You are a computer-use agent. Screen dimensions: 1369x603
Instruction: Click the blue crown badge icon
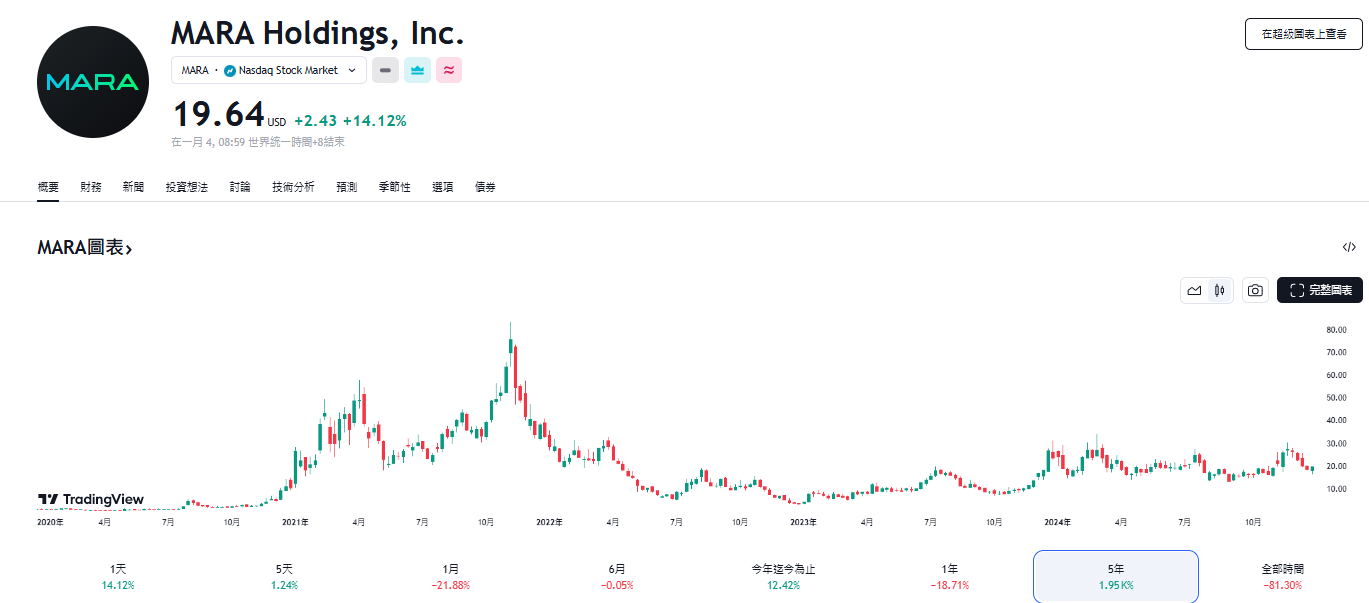pos(417,70)
